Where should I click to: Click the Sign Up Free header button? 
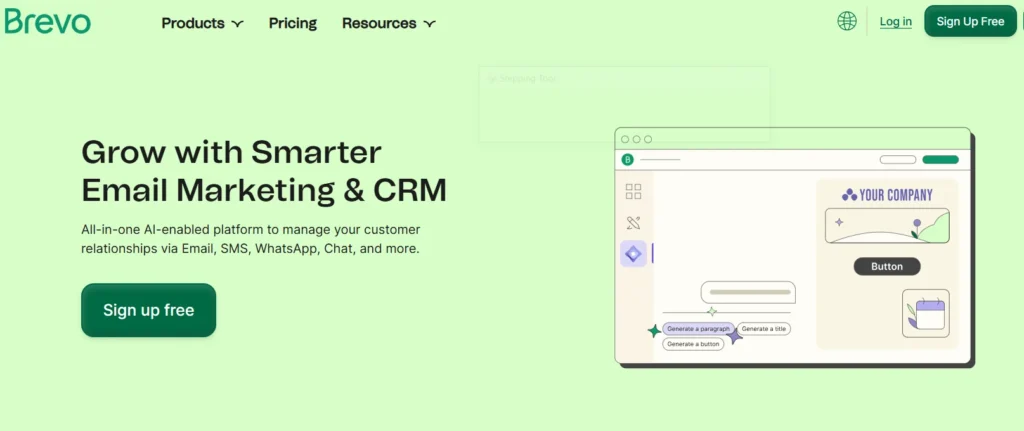point(970,22)
